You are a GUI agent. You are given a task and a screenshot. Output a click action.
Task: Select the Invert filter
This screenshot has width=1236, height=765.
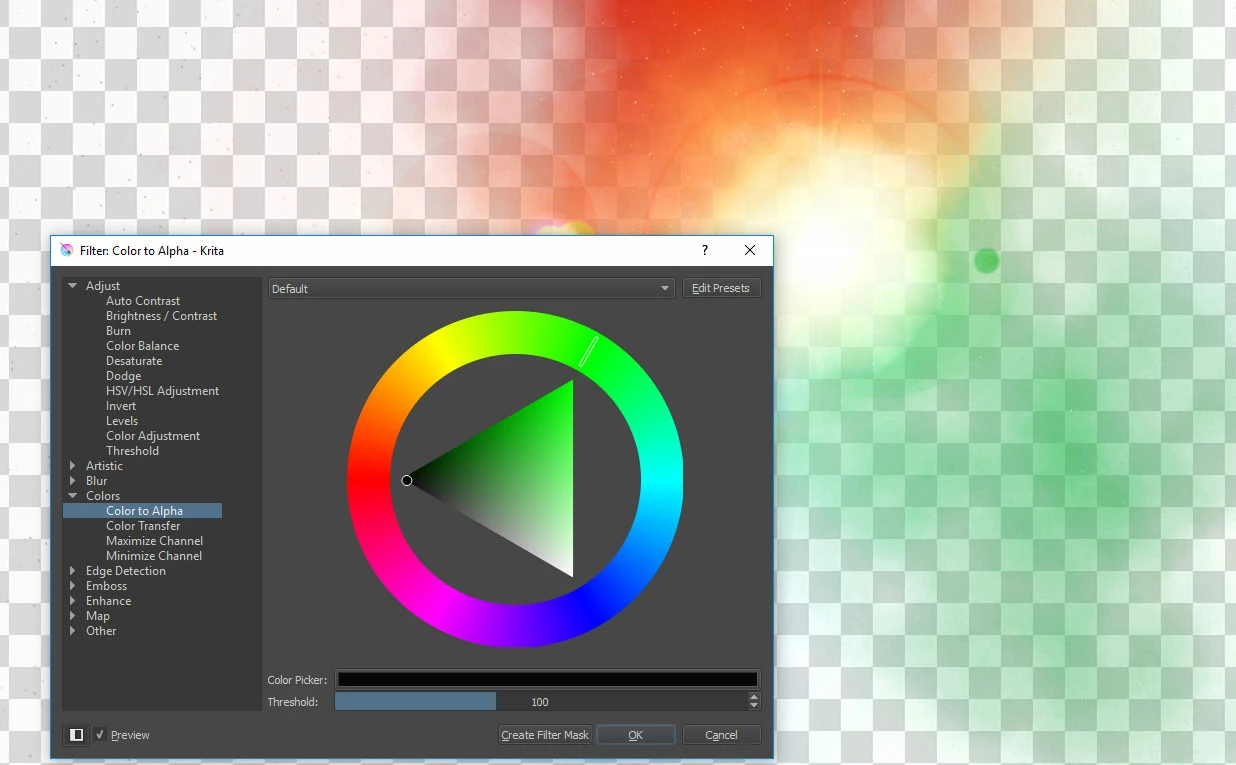(121, 406)
